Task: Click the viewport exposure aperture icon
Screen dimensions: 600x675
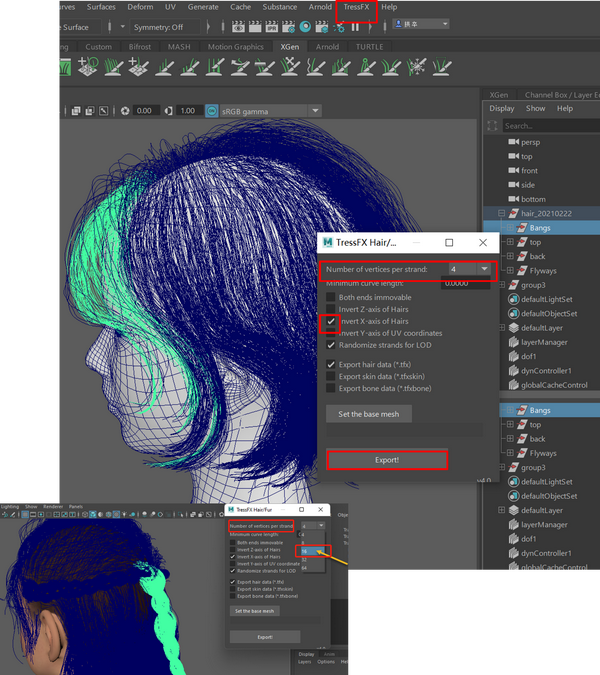Action: tap(125, 111)
